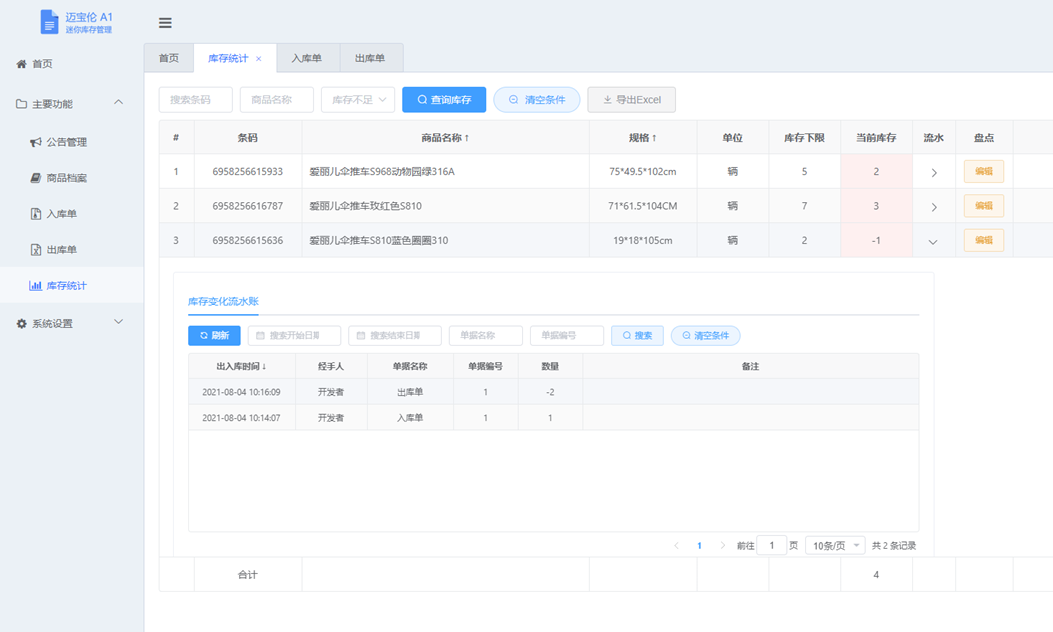The height and width of the screenshot is (632, 1053).
Task: Click the file icon for 入库单 in sidebar
Action: click(x=36, y=214)
